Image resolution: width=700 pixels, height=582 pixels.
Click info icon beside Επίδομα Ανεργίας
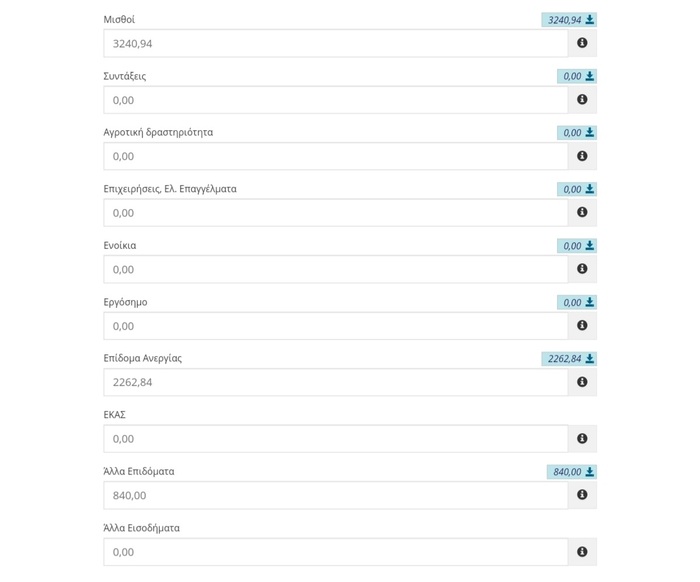tap(582, 382)
